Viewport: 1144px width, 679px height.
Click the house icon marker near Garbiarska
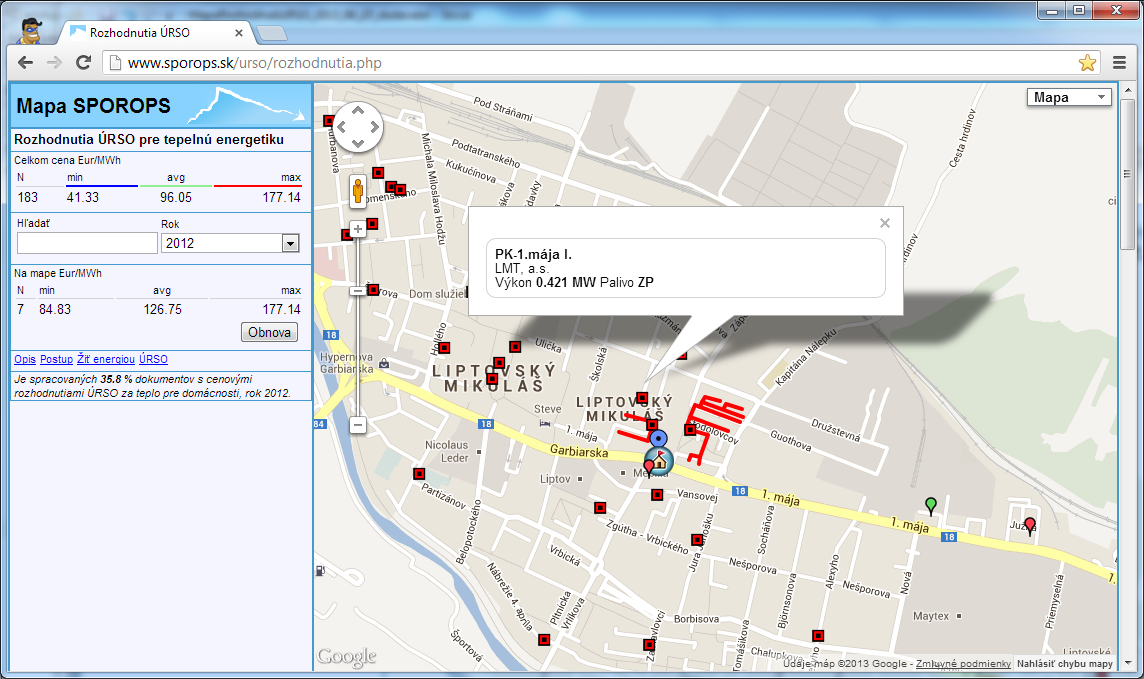coord(660,460)
